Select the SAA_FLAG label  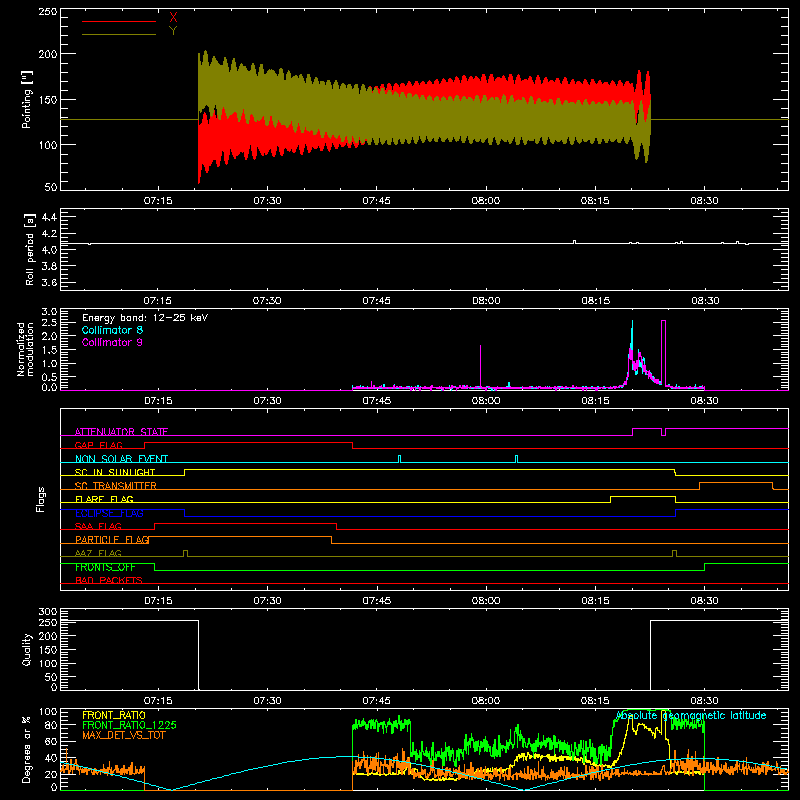[98, 526]
